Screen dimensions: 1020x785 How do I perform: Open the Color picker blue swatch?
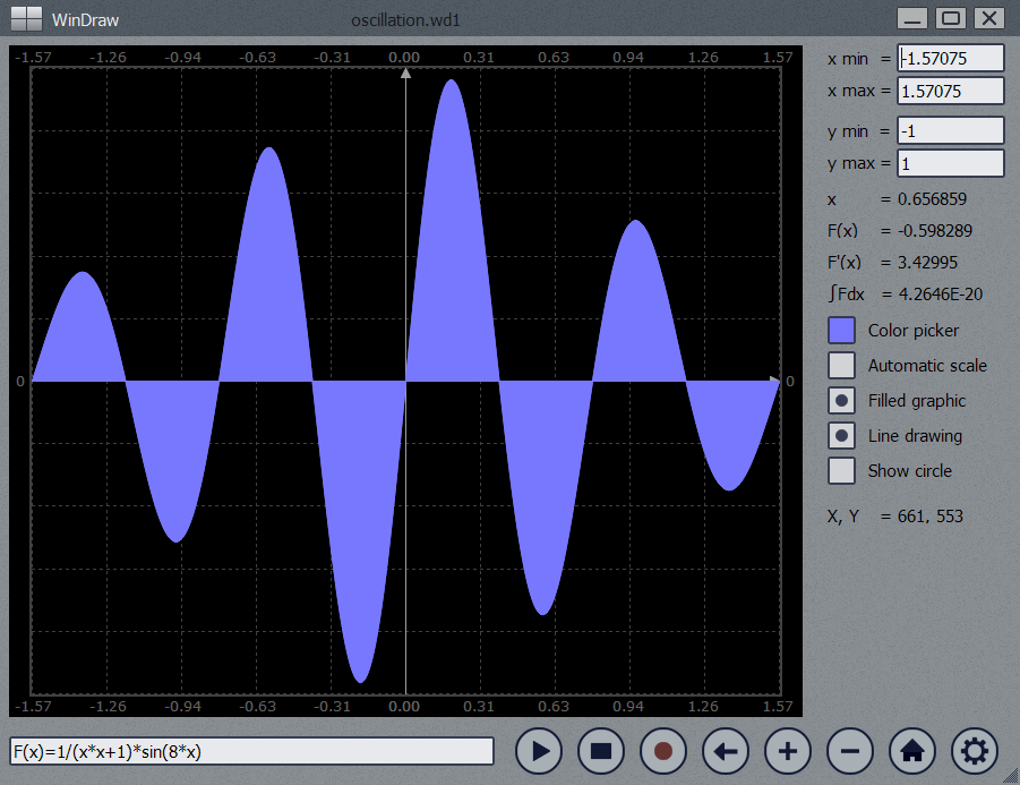click(x=842, y=331)
